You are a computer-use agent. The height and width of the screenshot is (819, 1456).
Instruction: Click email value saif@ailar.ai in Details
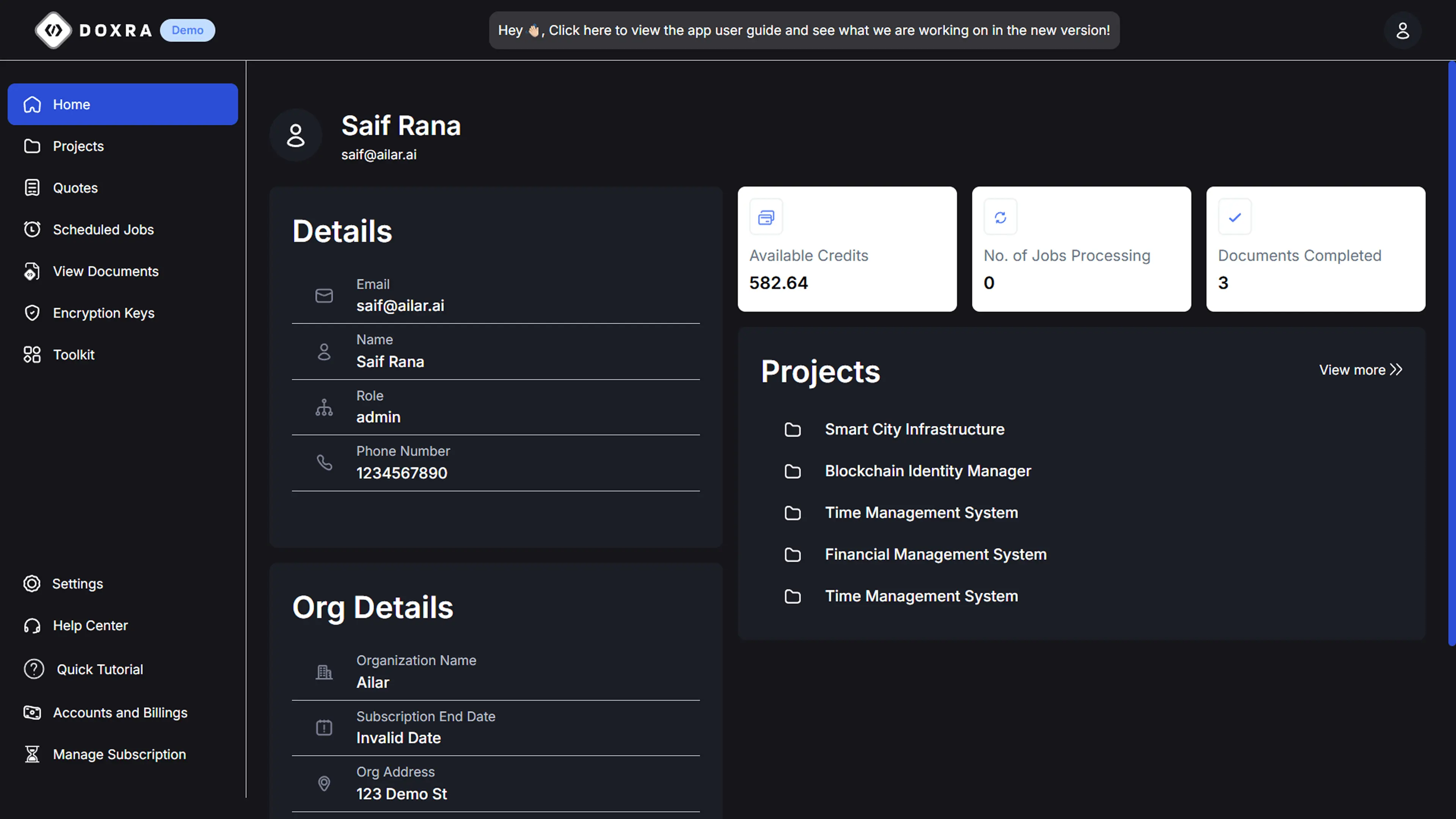400,306
